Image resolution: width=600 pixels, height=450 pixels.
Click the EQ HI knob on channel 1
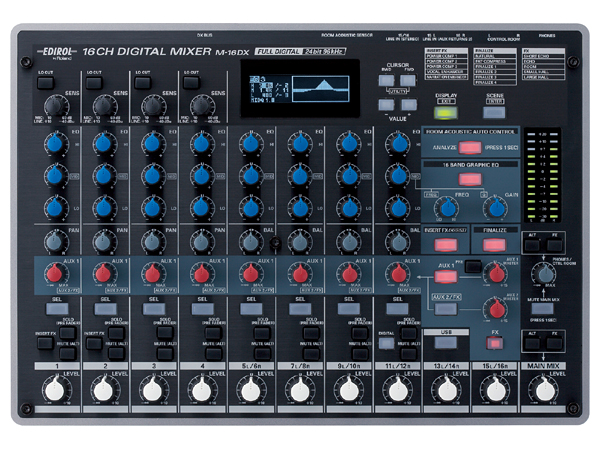(x=55, y=143)
